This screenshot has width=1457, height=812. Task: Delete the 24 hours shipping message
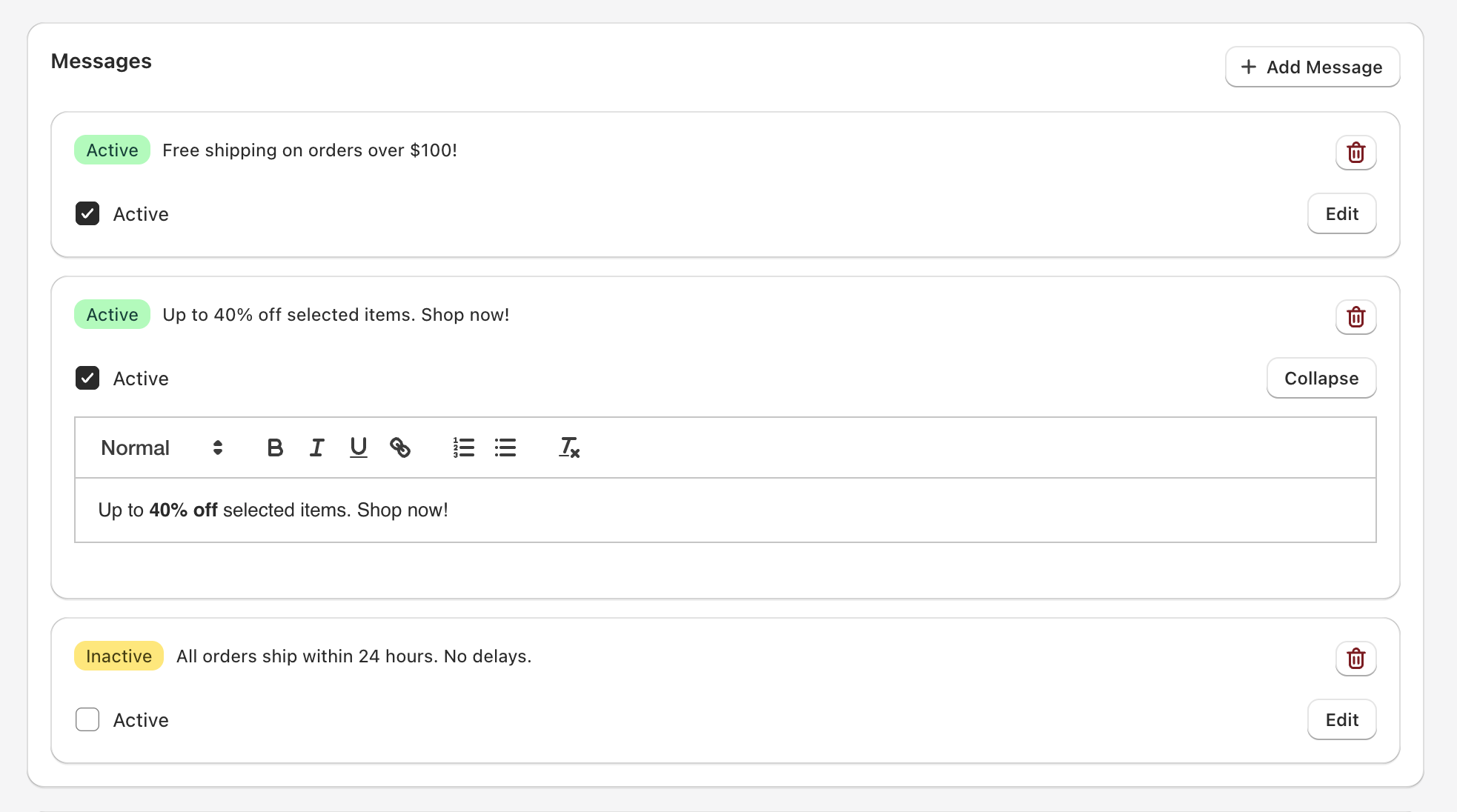(x=1355, y=659)
